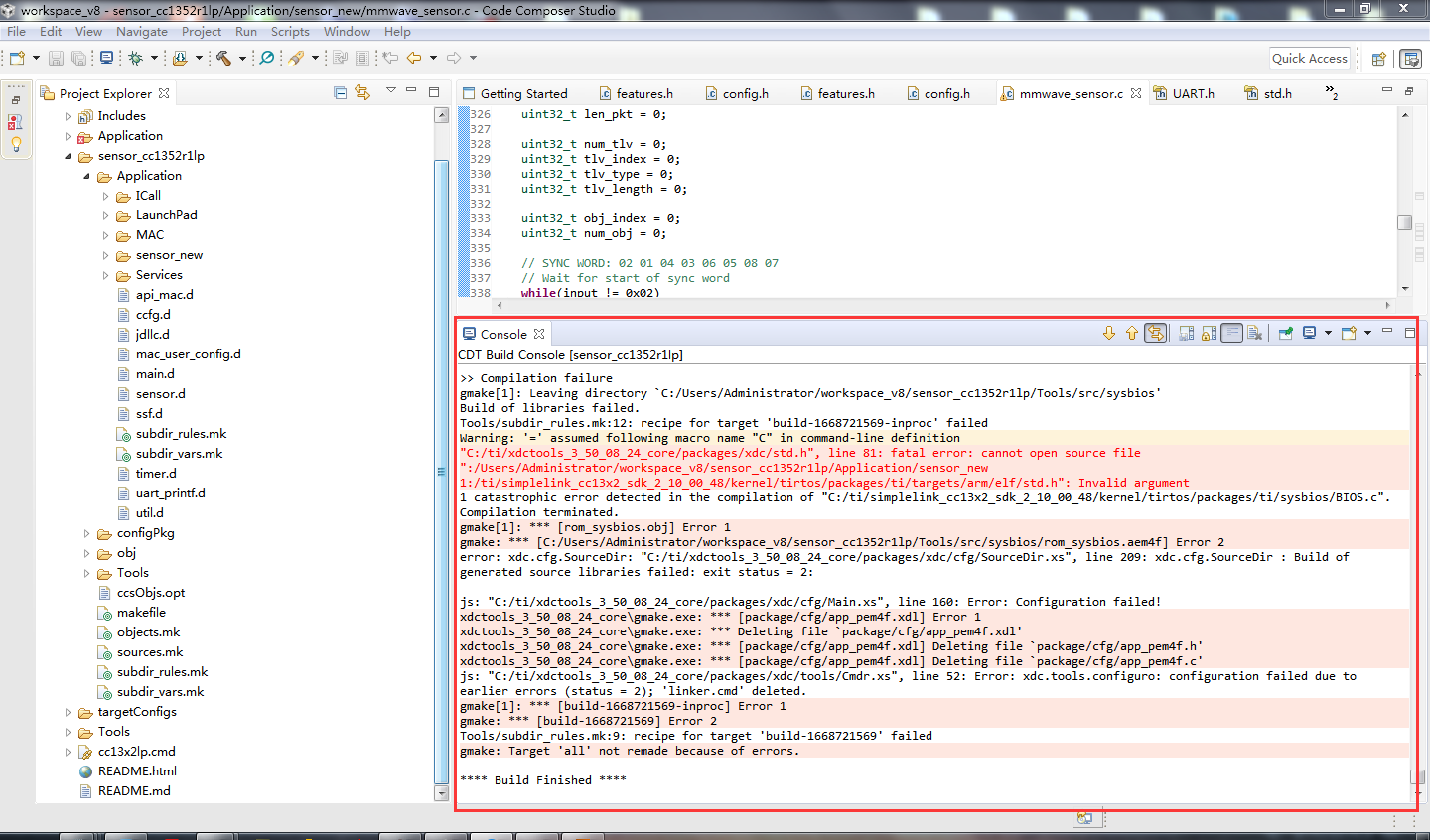Maximize the Console view
Viewport: 1430px width, 840px height.
[x=1410, y=333]
